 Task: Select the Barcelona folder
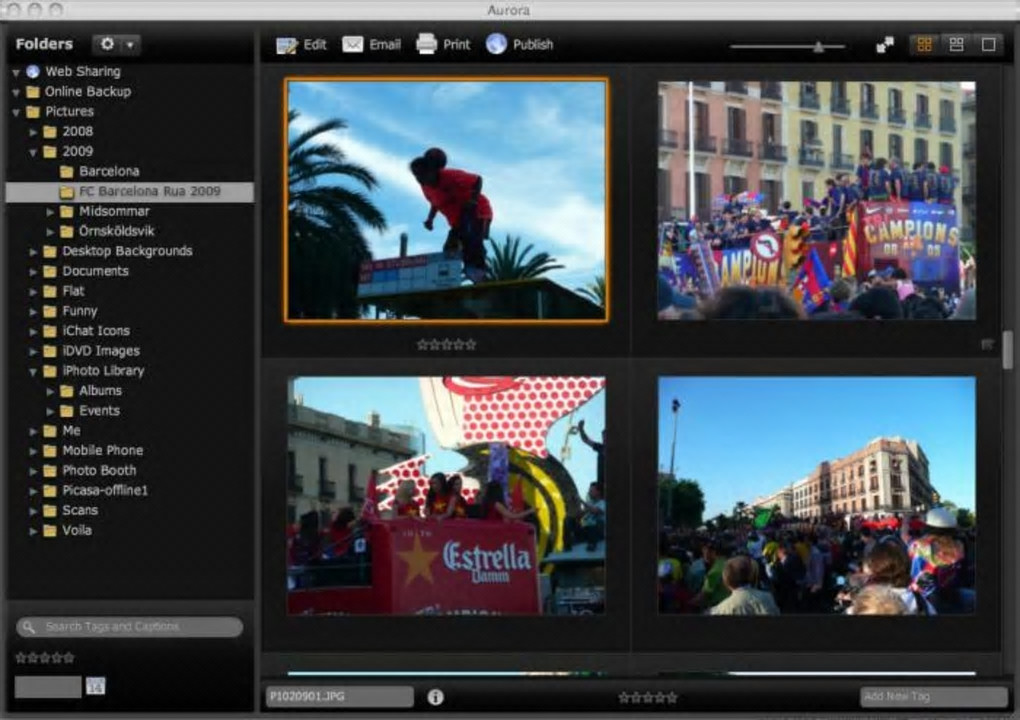coord(109,171)
